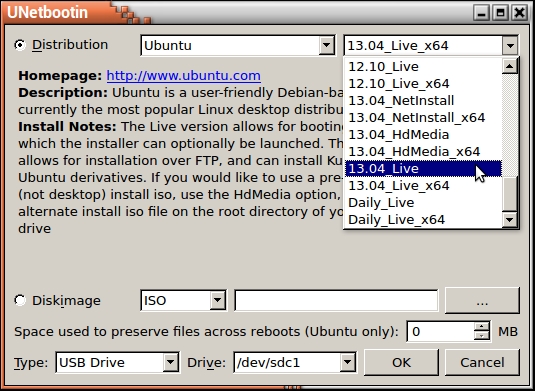Click the version list scrollbar thumb
The image size is (535, 391).
tap(510, 193)
